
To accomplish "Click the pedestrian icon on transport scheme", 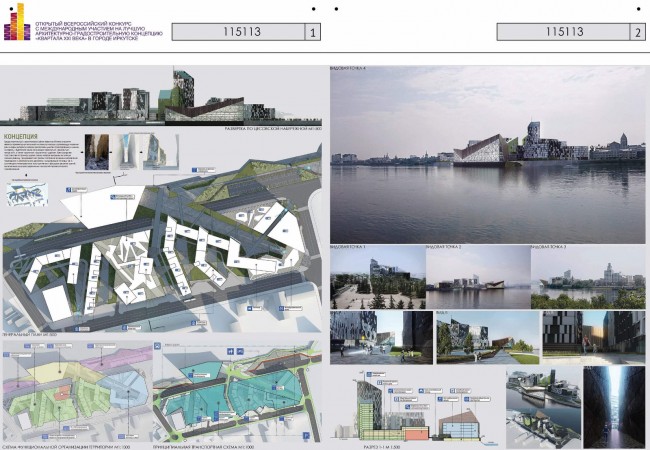I will click(x=230, y=352).
